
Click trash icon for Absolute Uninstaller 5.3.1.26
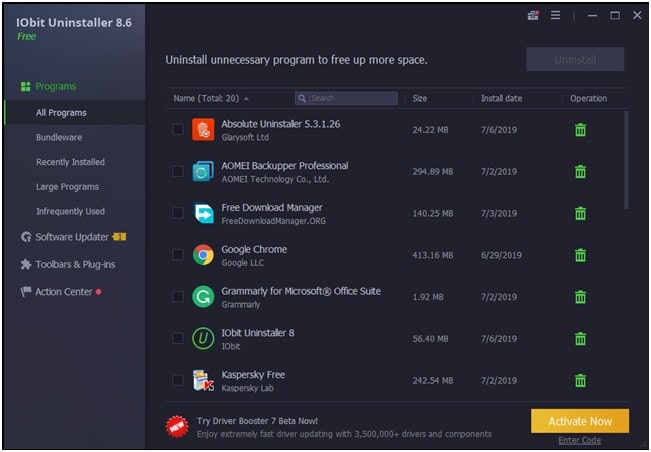[x=580, y=130]
